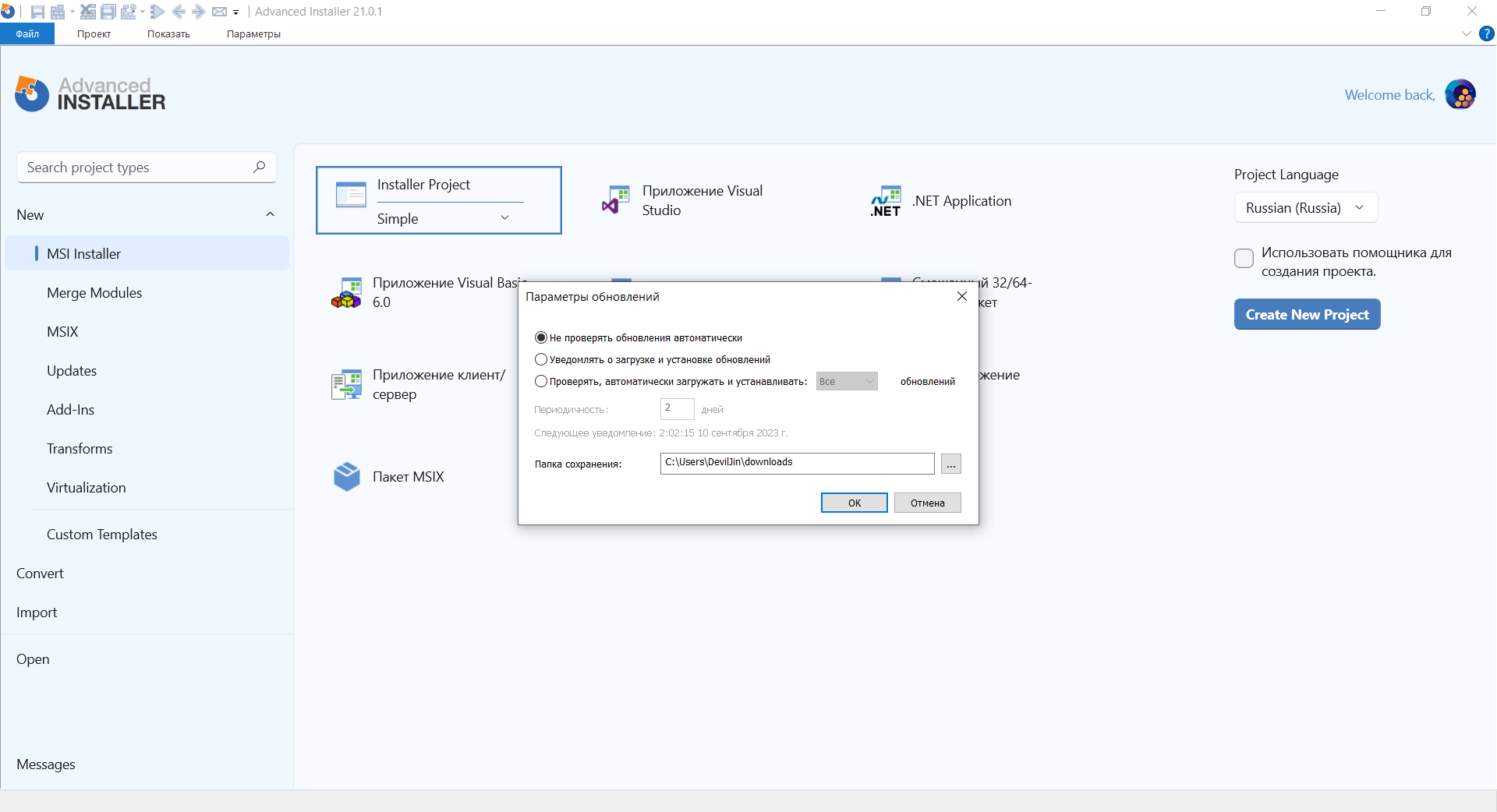Click the Advanced Installer logo
The image size is (1497, 812).
pos(90,94)
